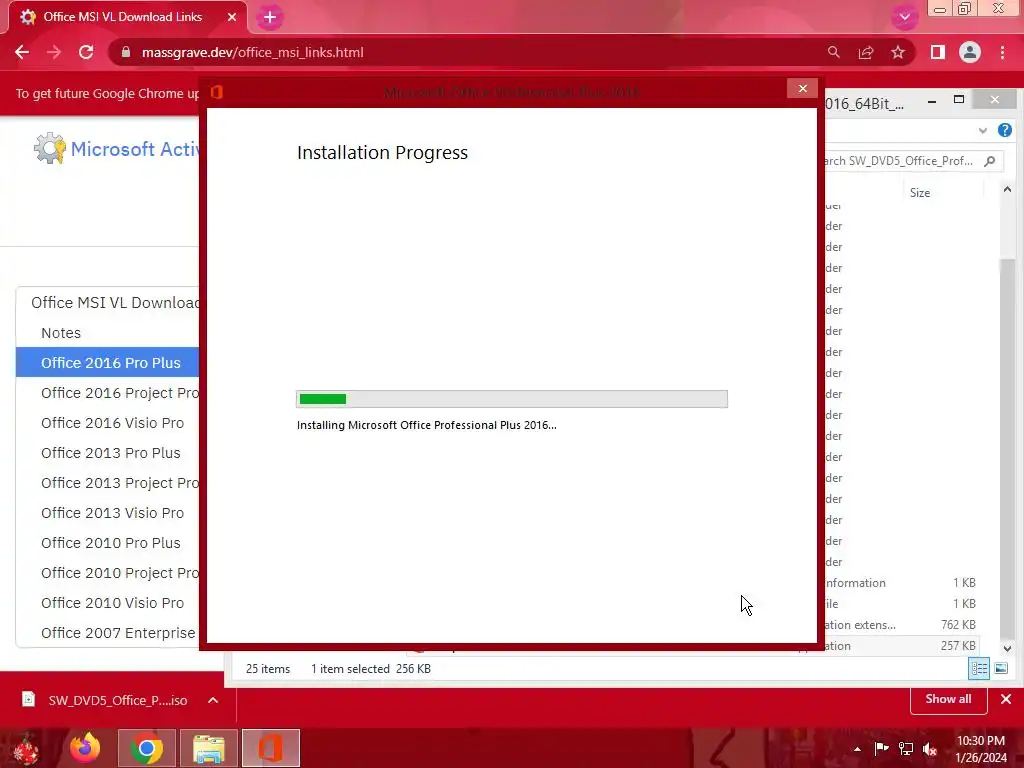This screenshot has height=768, width=1024.
Task: Click the lock icon in address bar
Action: pyautogui.click(x=126, y=52)
